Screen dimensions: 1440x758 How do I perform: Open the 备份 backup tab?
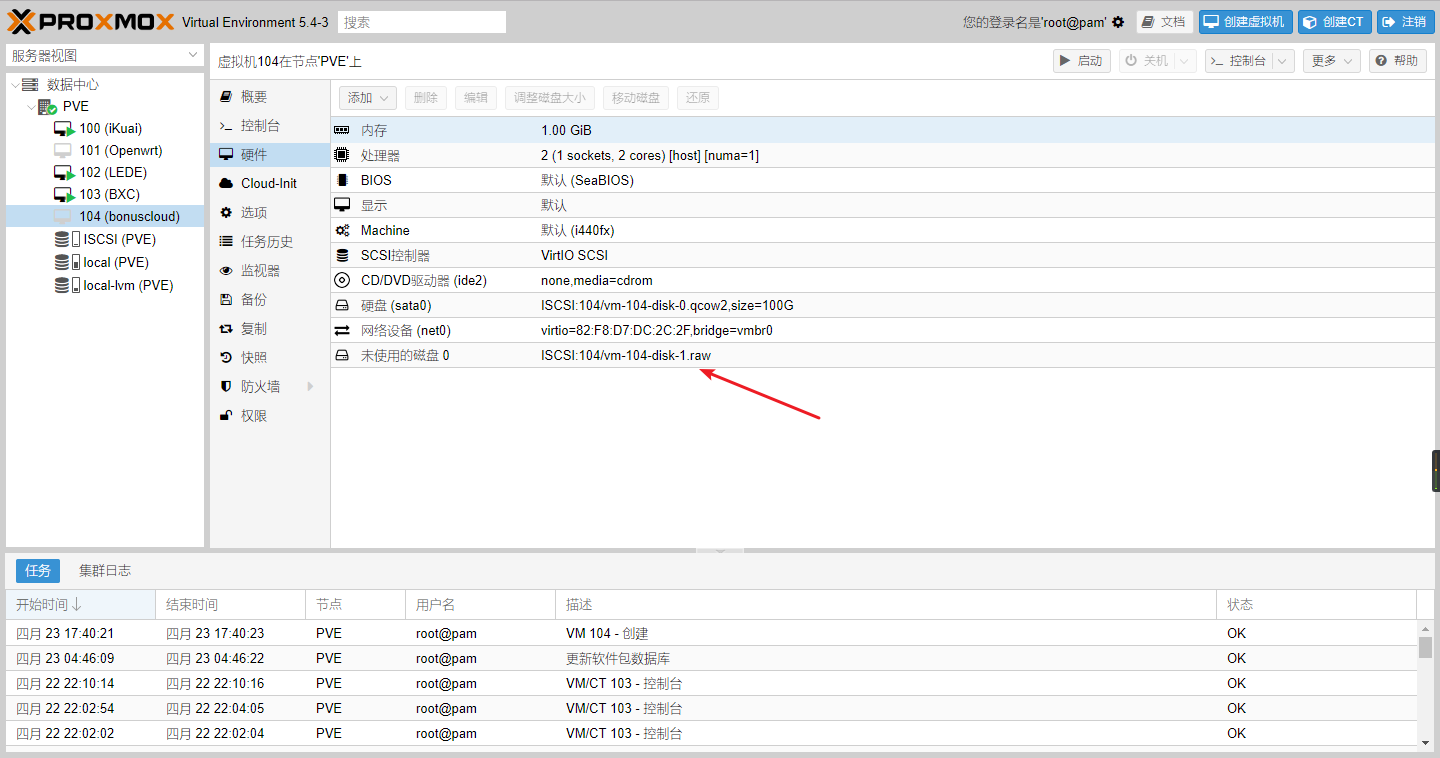pos(270,300)
